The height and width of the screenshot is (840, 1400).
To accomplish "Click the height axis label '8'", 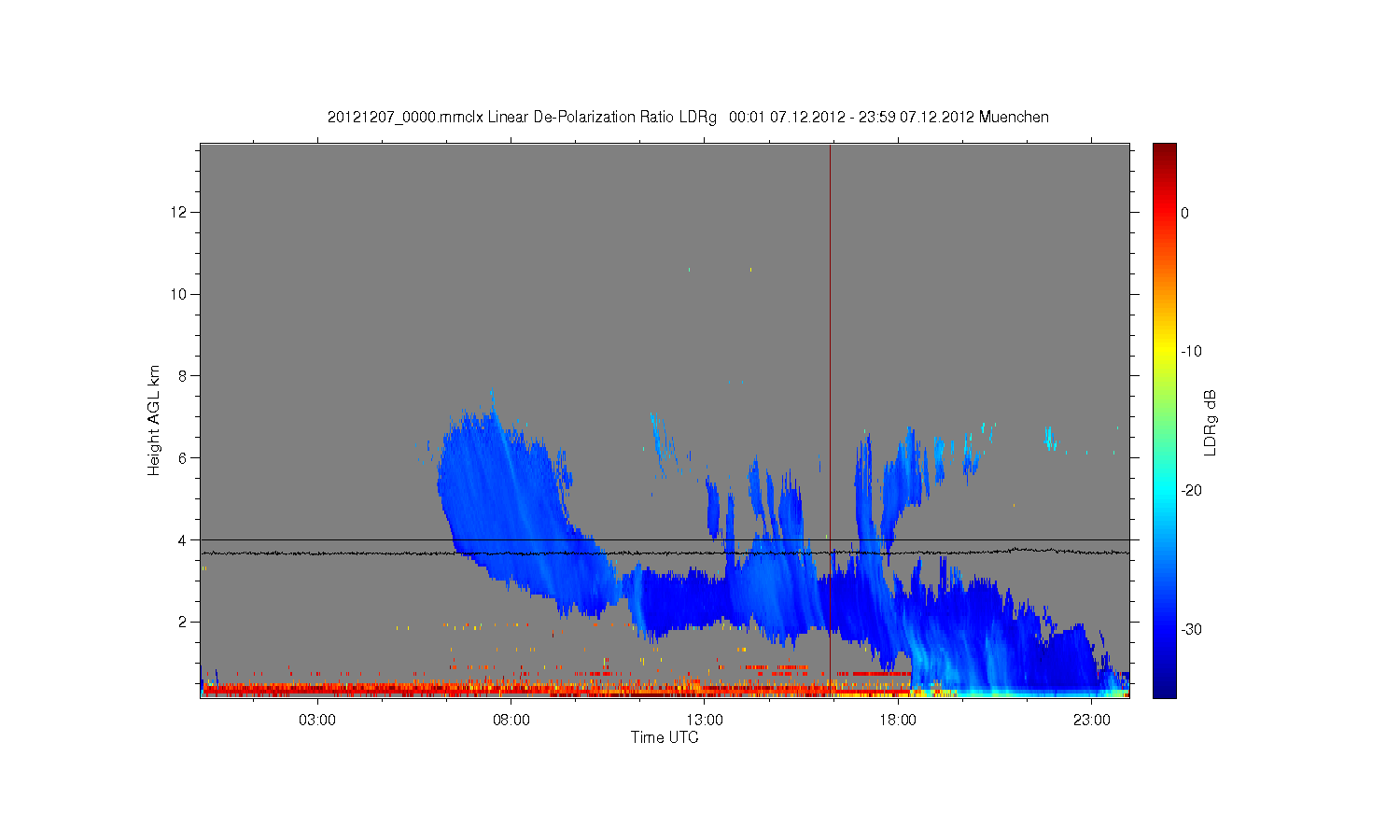I will click(183, 376).
